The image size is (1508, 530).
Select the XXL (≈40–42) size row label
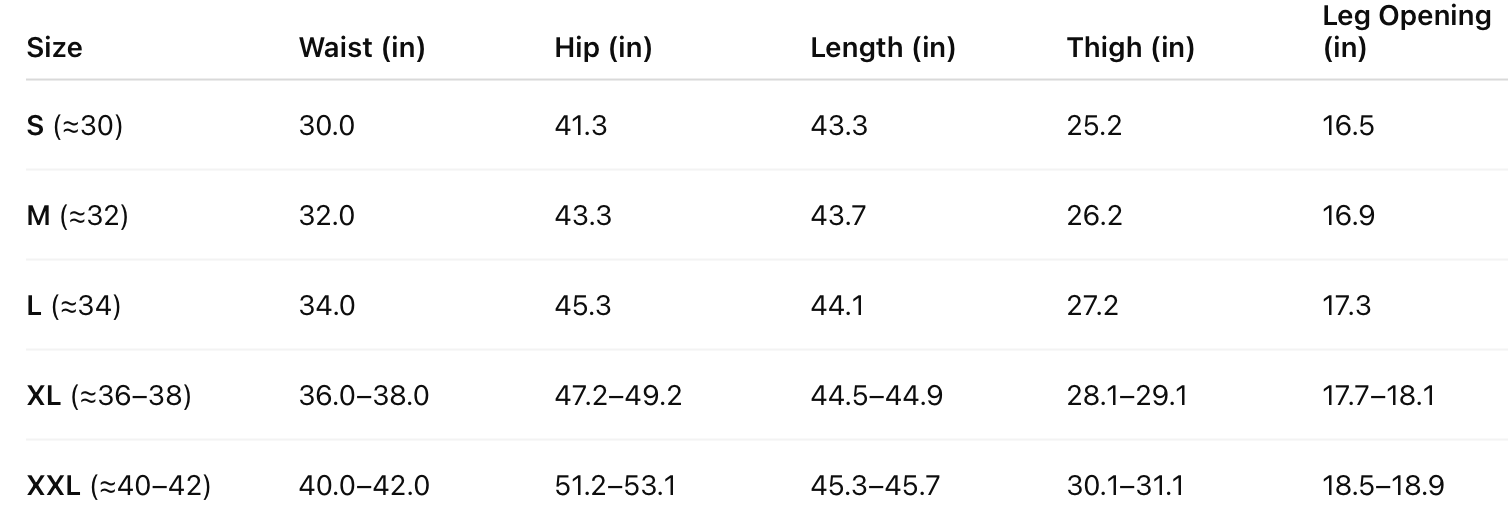[x=118, y=486]
